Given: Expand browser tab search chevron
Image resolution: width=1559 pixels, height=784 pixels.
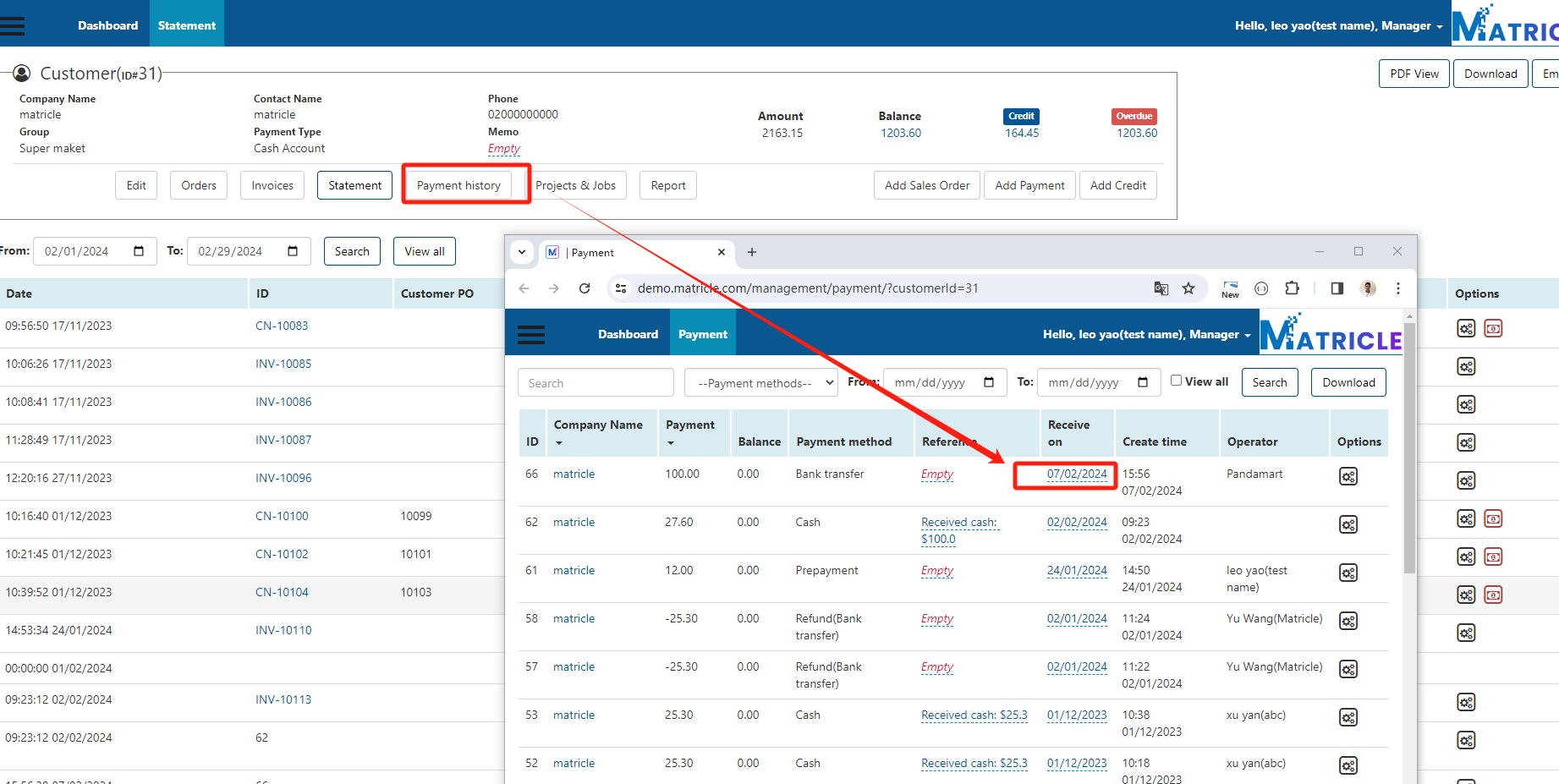Looking at the screenshot, I should pos(522,252).
